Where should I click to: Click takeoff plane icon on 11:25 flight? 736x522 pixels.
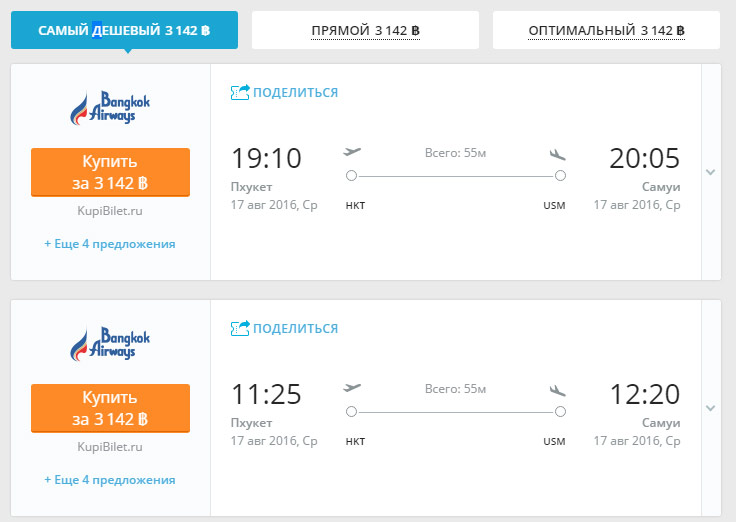coord(352,388)
